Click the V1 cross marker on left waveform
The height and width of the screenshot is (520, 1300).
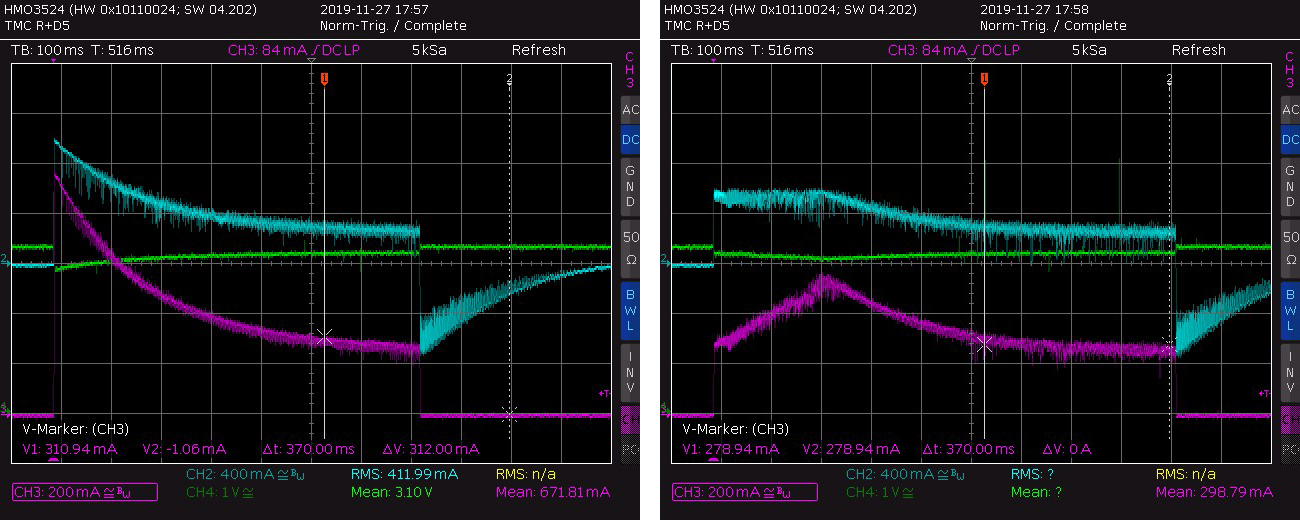coord(324,337)
